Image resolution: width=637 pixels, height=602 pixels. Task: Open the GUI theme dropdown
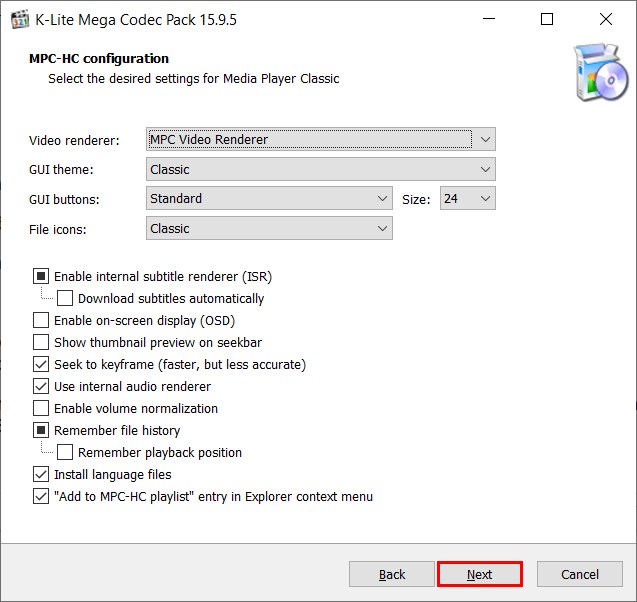tap(321, 169)
